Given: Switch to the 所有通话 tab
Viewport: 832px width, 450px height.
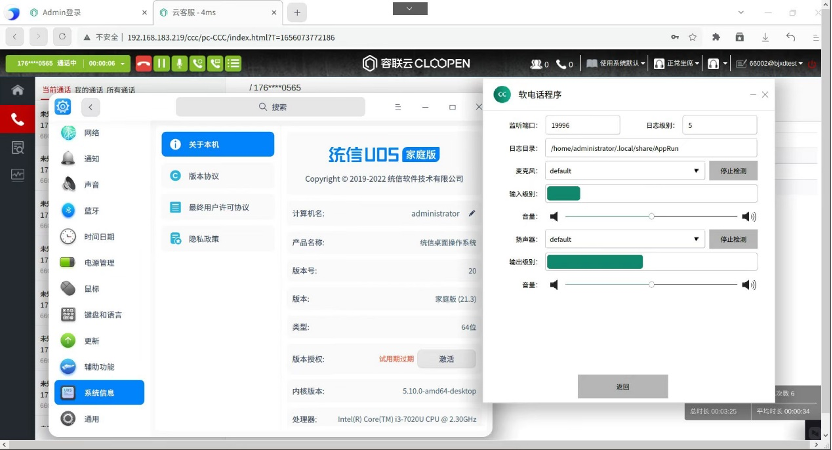Looking at the screenshot, I should coord(120,90).
